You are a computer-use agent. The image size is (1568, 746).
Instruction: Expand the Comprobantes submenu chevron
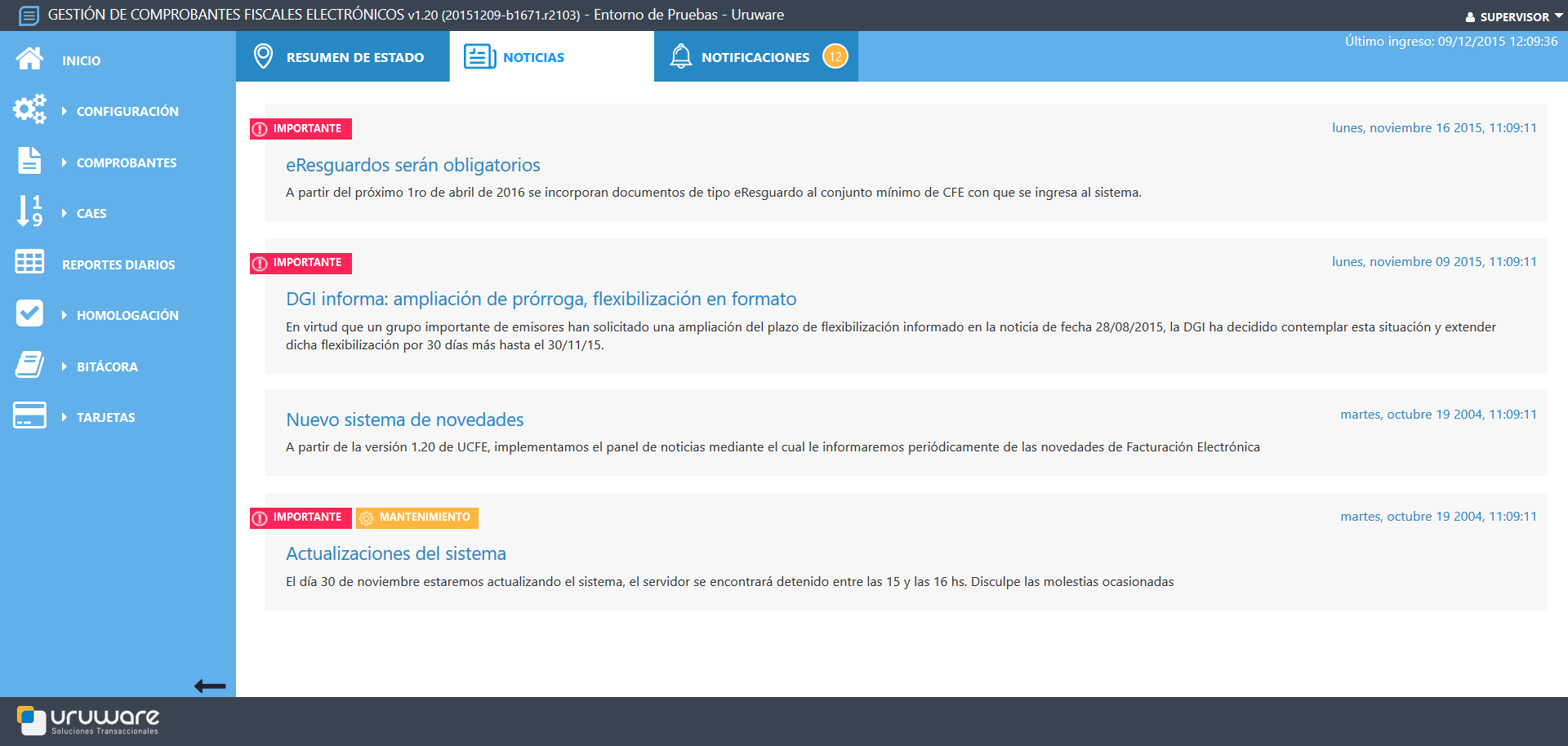[64, 162]
